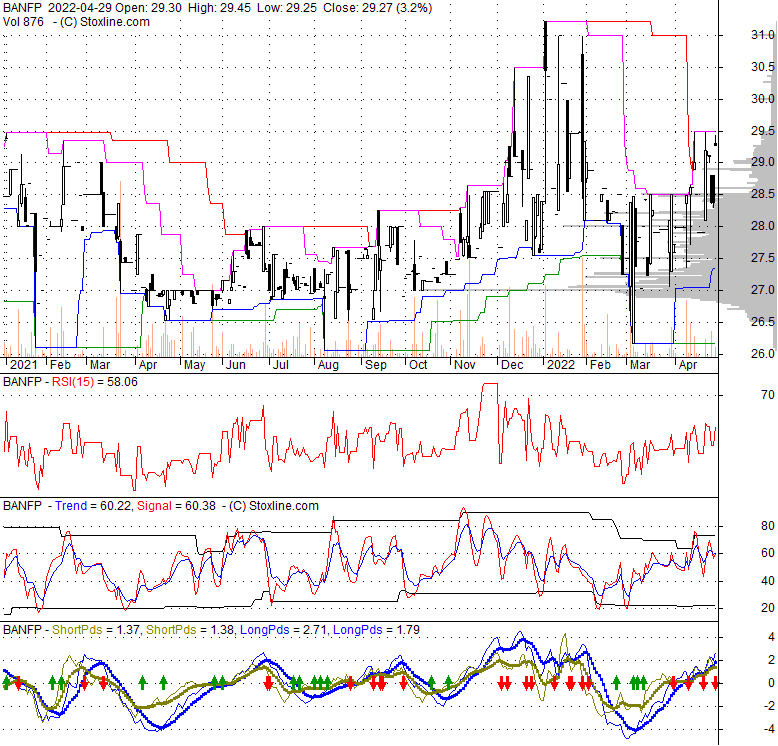The height and width of the screenshot is (746, 778).
Task: Click the Jun month label on time axis
Action: (x=236, y=365)
